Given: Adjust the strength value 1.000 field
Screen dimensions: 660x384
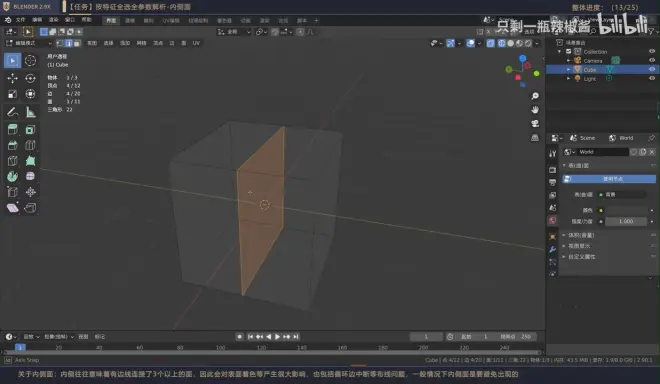Looking at the screenshot, I should coord(626,221).
